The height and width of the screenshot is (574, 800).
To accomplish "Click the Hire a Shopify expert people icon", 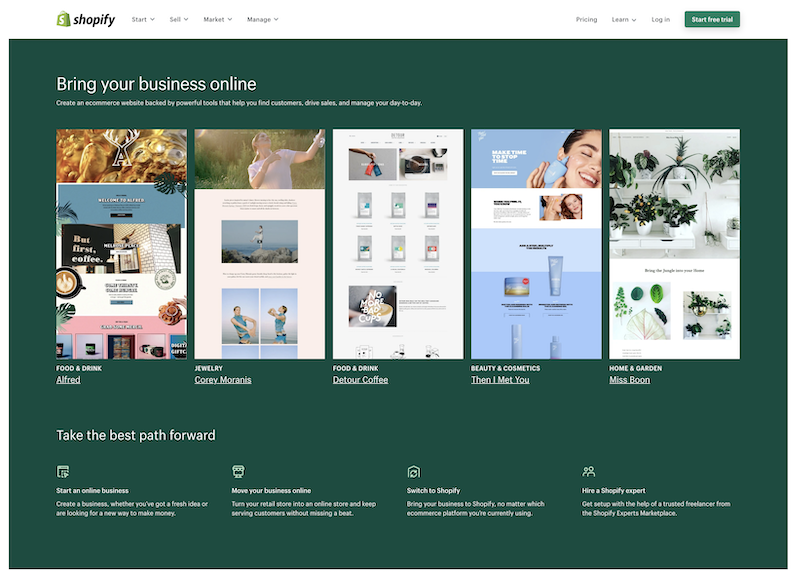I will click(x=589, y=471).
